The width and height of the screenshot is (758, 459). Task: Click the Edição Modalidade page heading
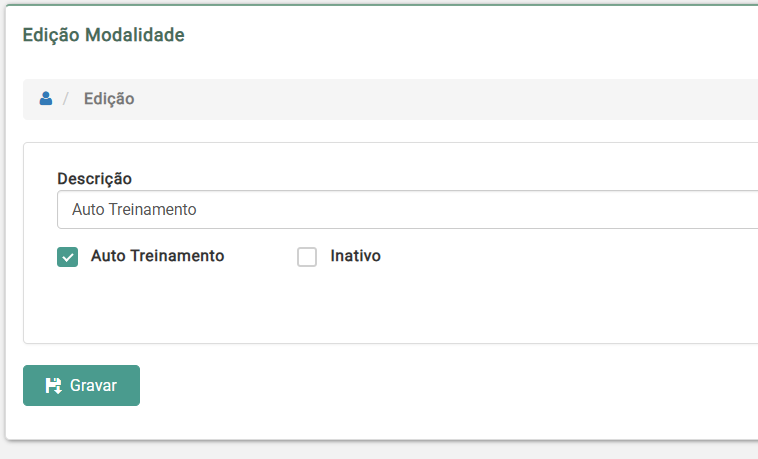pyautogui.click(x=103, y=35)
